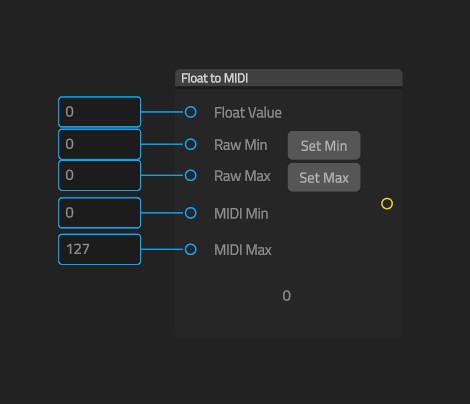Select the Float to MIDI node title bar

pyautogui.click(x=289, y=78)
